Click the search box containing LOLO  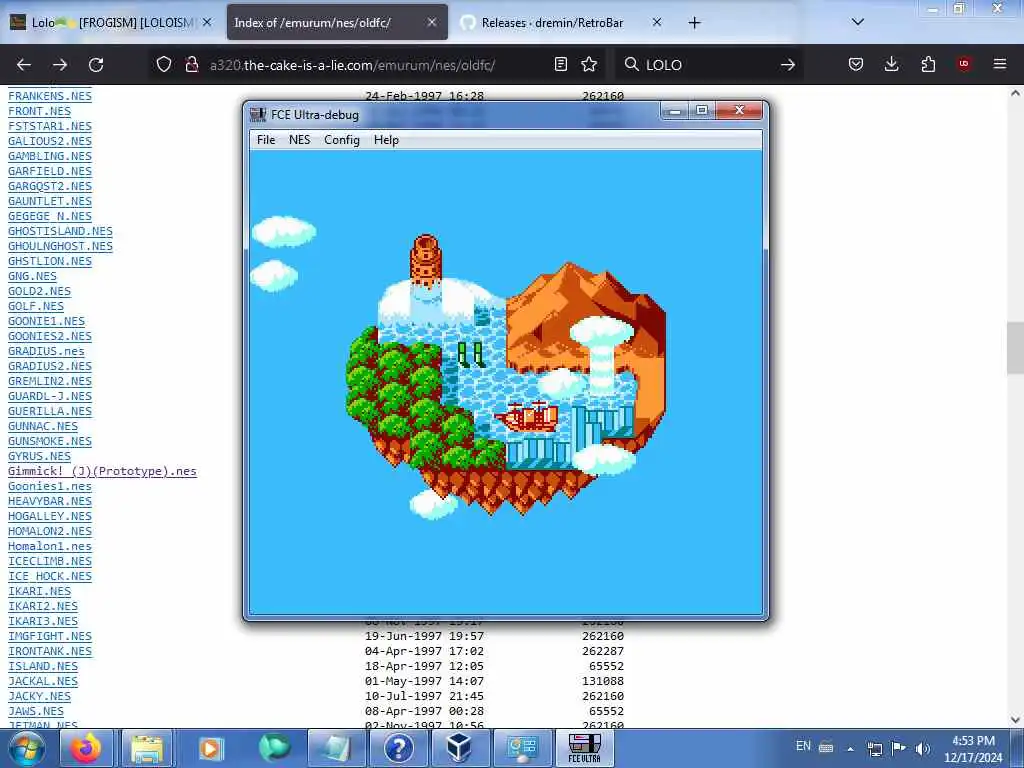coord(709,65)
